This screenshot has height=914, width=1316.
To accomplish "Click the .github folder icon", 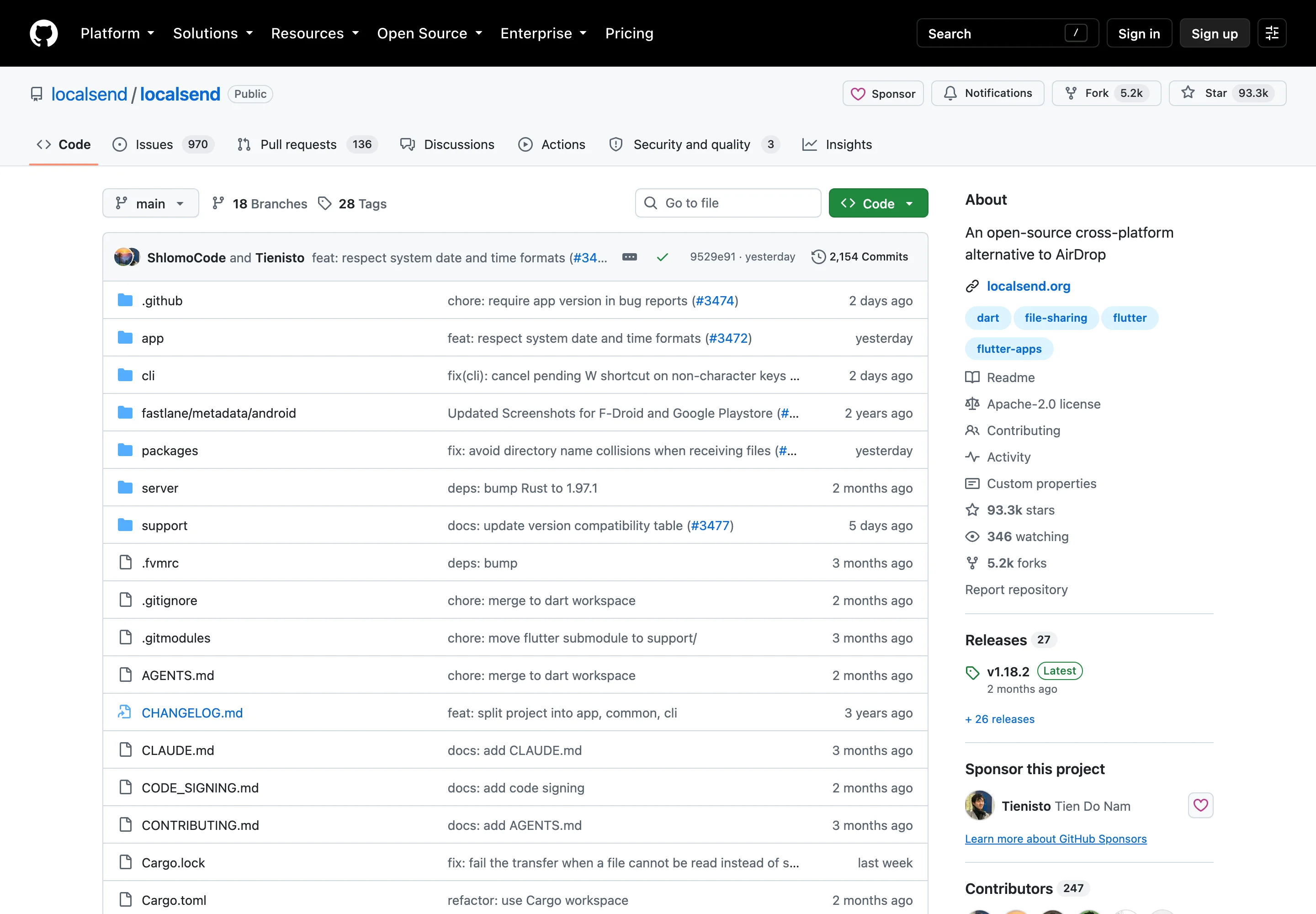I will (125, 300).
